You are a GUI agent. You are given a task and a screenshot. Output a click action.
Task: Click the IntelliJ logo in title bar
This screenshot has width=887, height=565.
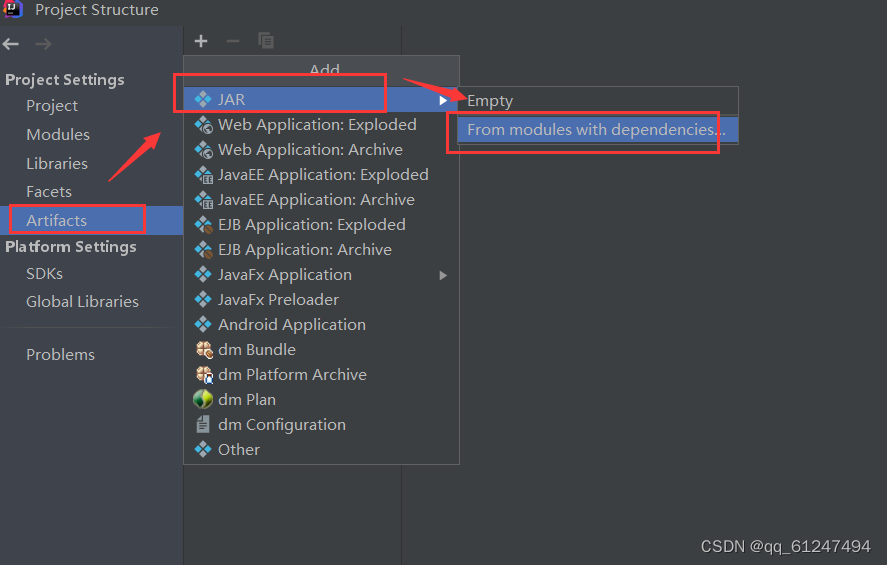tap(12, 9)
